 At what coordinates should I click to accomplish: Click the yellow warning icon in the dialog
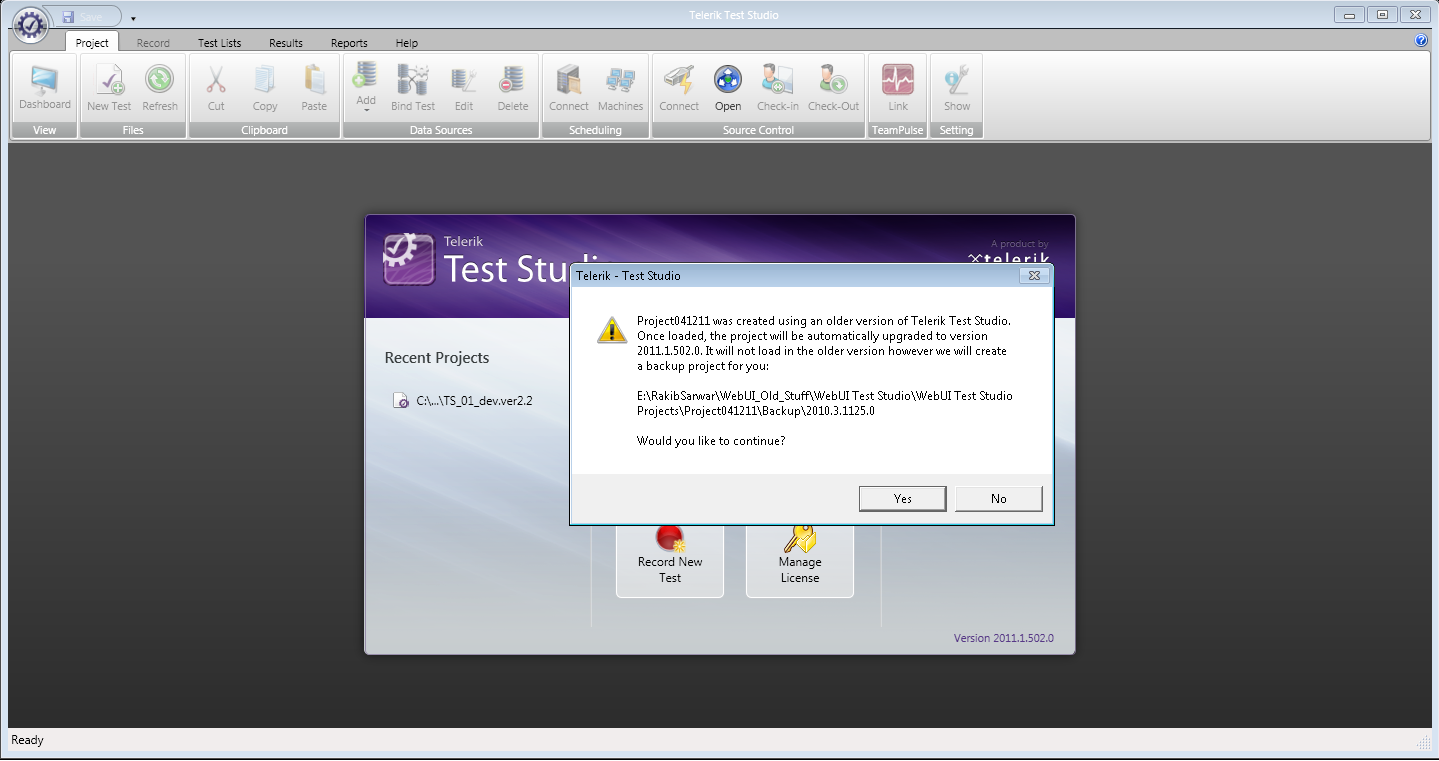pyautogui.click(x=612, y=329)
